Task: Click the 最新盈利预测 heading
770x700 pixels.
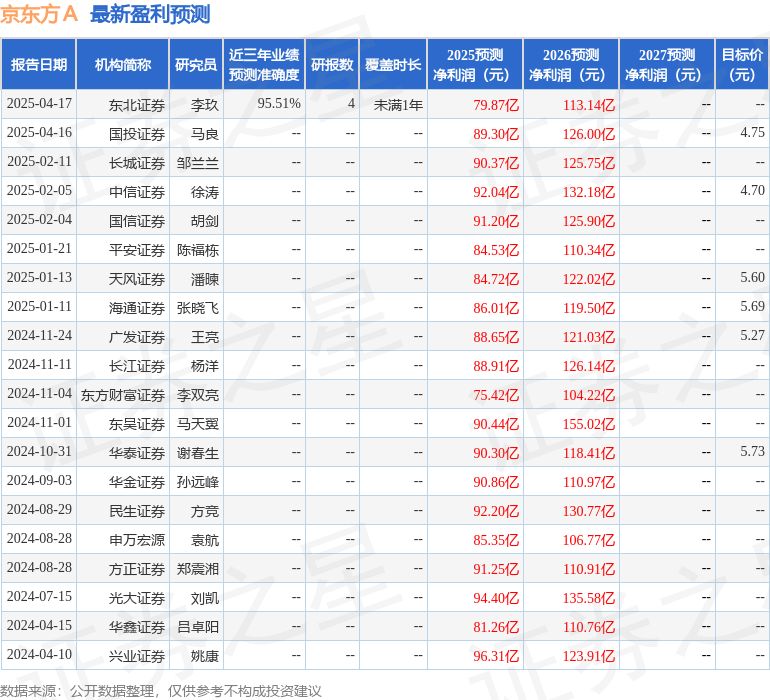Action: tap(150, 14)
